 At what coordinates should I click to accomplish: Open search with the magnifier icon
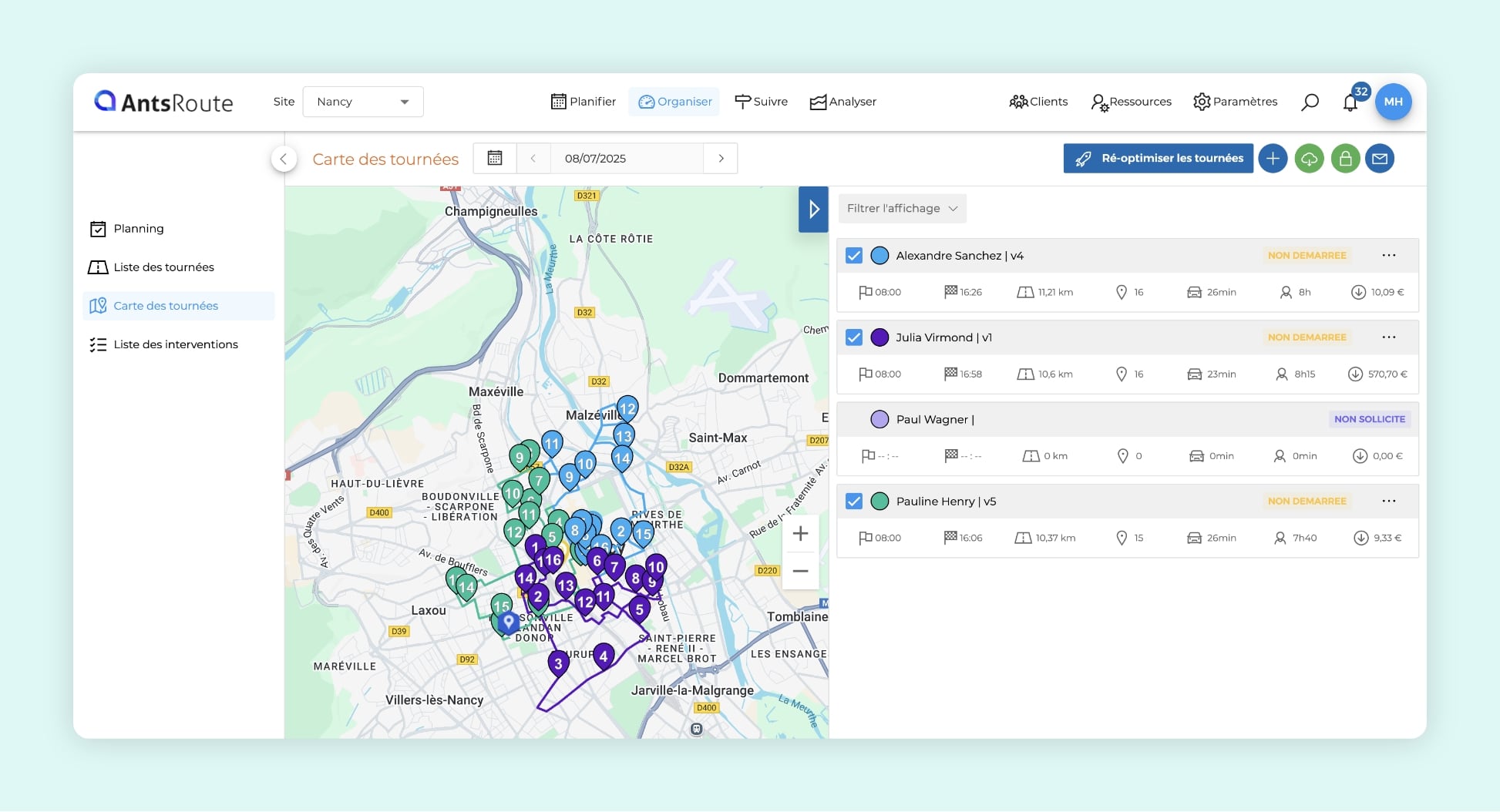click(1310, 102)
